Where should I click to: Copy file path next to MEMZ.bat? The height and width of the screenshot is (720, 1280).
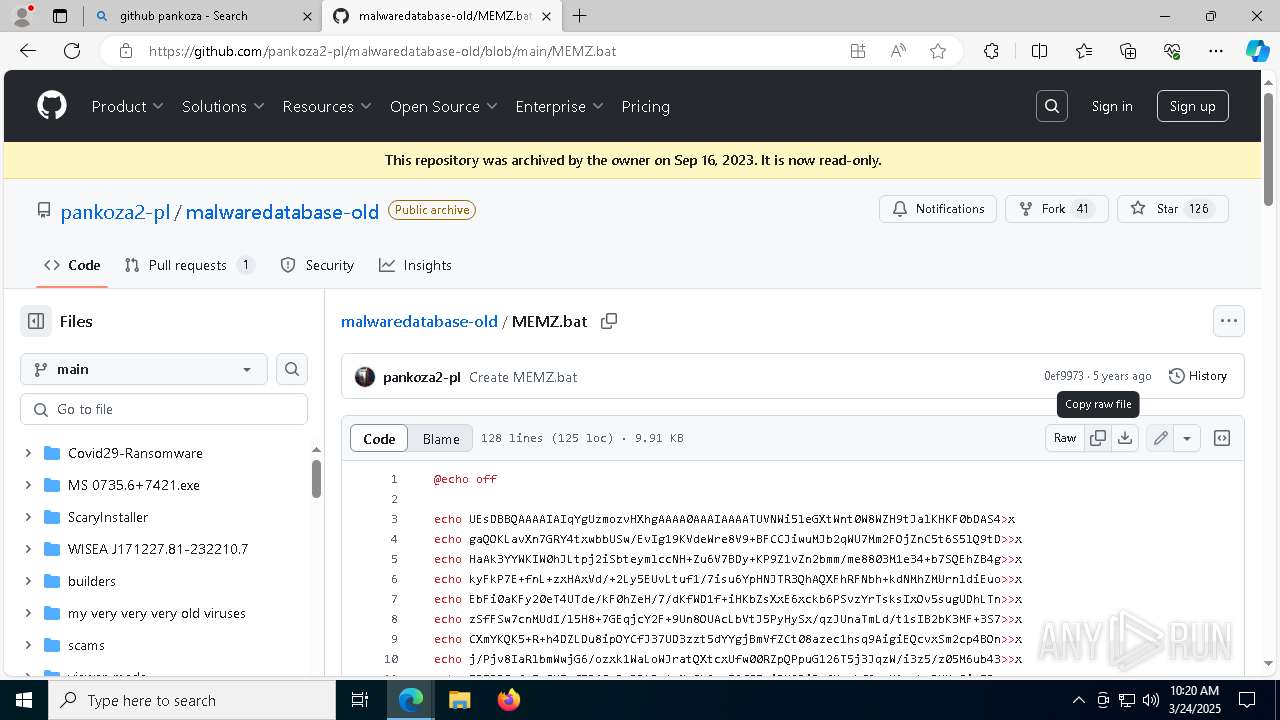click(608, 321)
